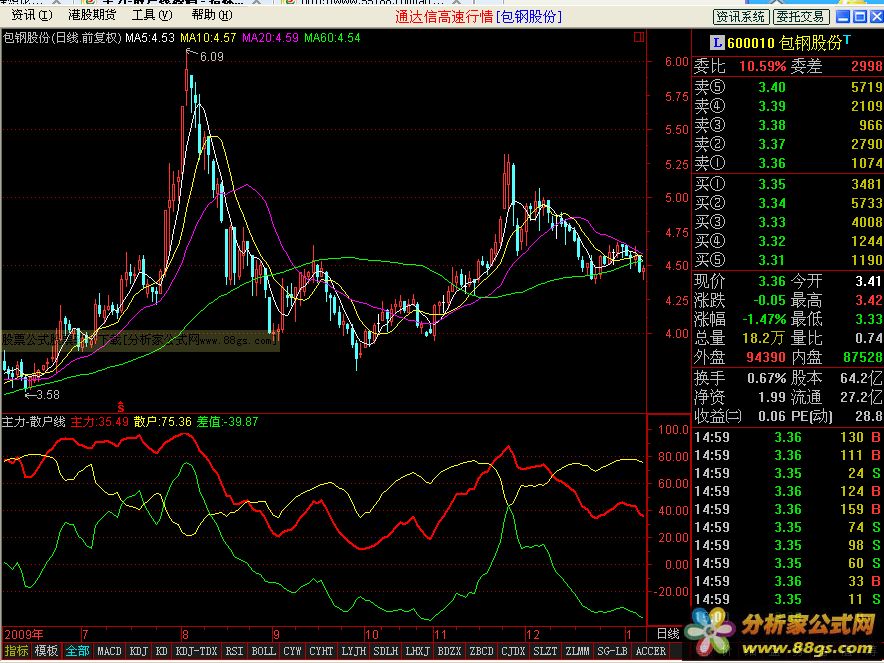Click the 6.09 high price label
Viewport: 884px width, 663px height.
[x=211, y=56]
